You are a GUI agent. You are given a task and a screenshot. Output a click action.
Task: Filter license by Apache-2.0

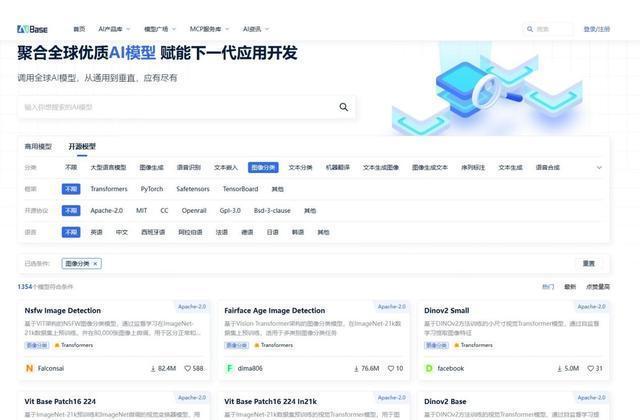click(x=107, y=211)
